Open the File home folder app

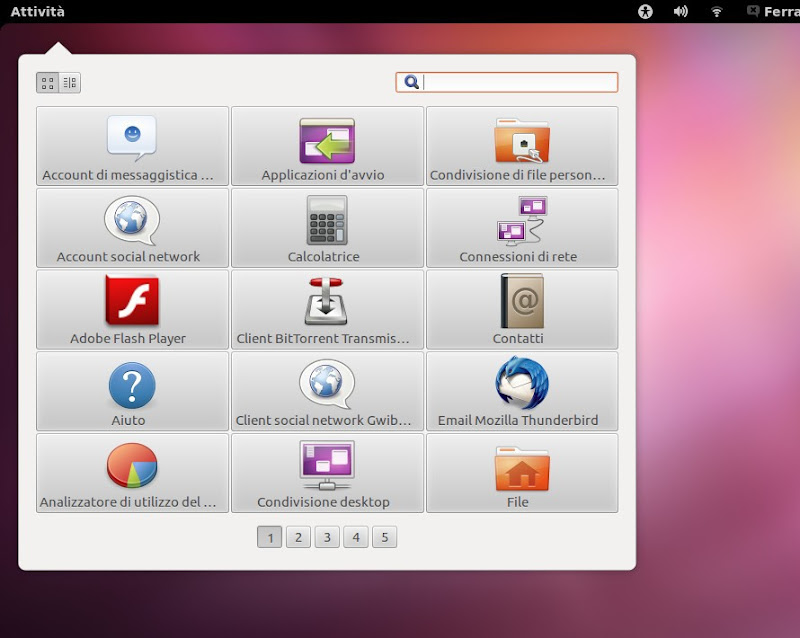[x=522, y=473]
